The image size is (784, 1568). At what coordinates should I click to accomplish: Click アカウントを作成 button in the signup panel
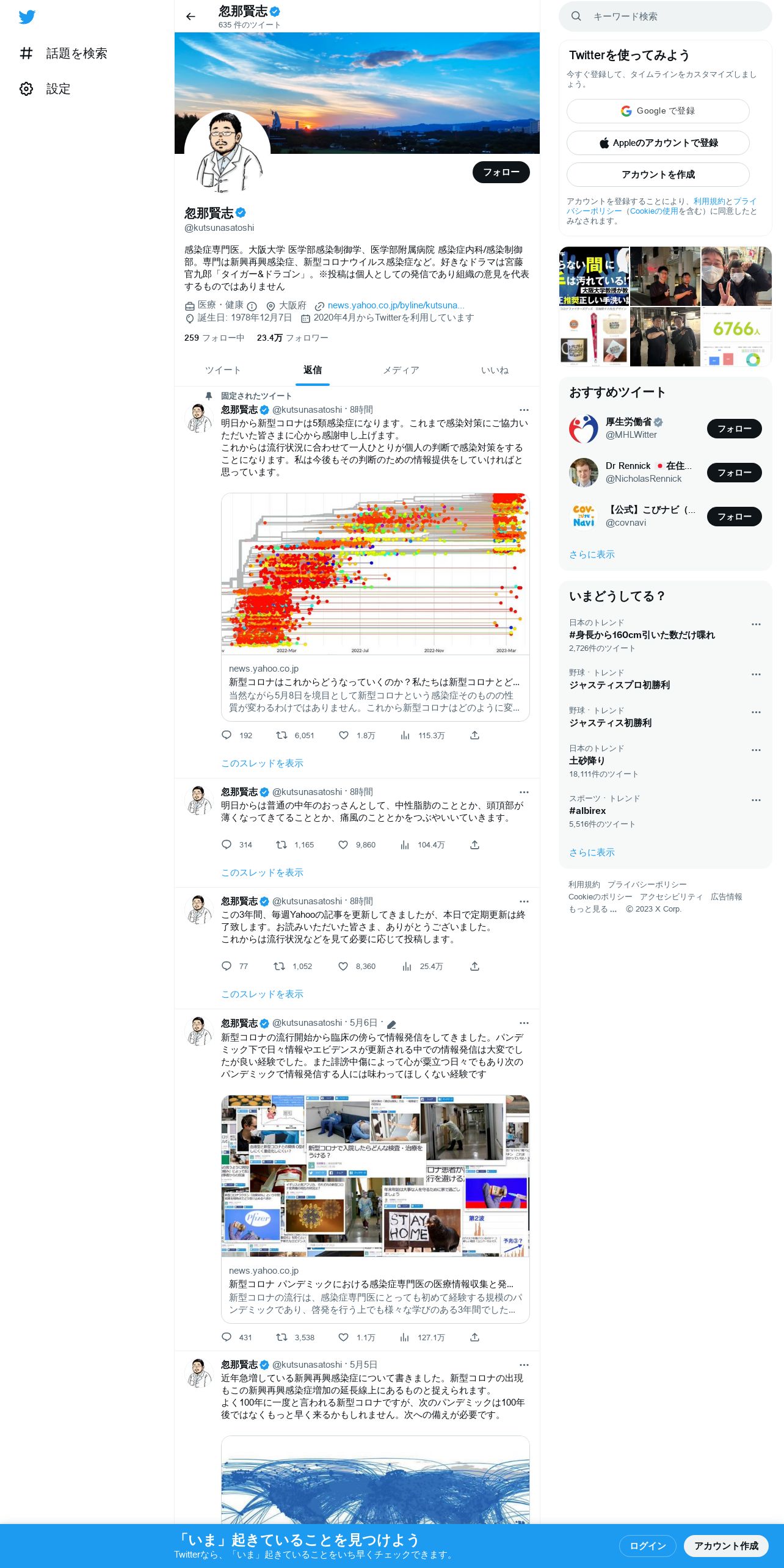pyautogui.click(x=658, y=175)
